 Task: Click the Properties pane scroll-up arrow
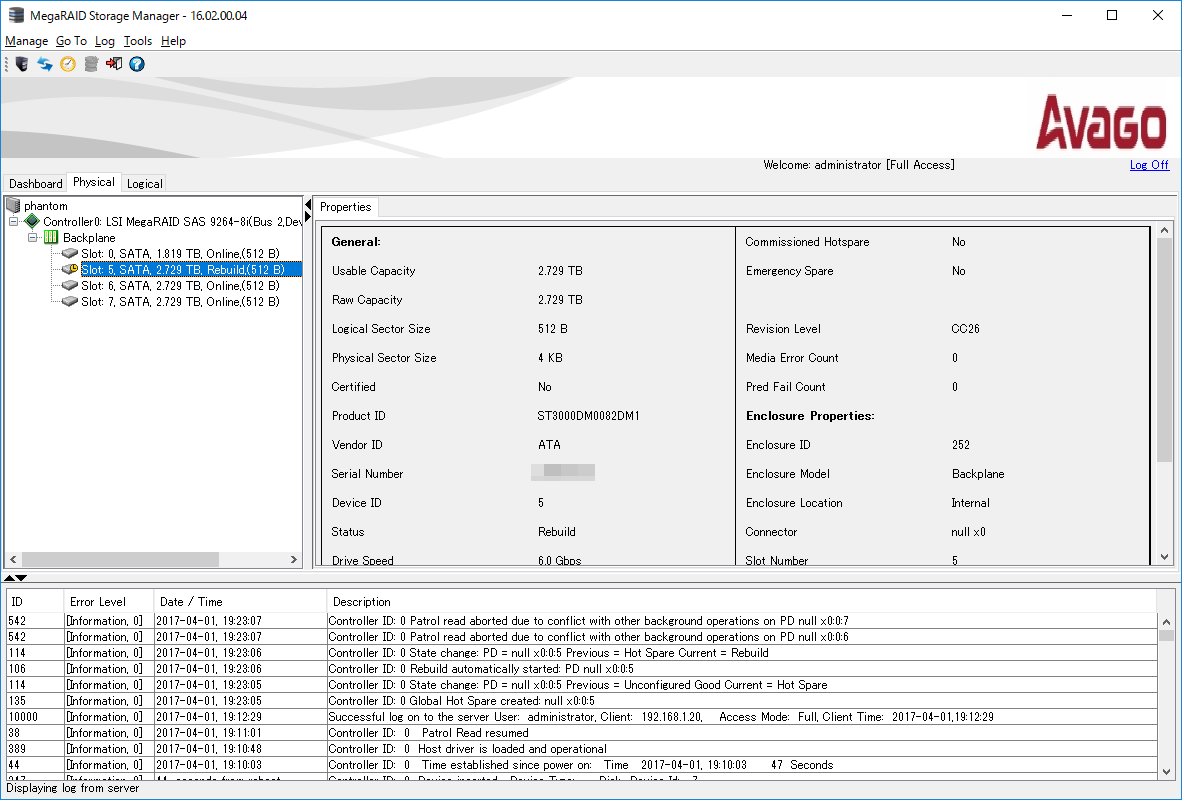pyautogui.click(x=1165, y=229)
